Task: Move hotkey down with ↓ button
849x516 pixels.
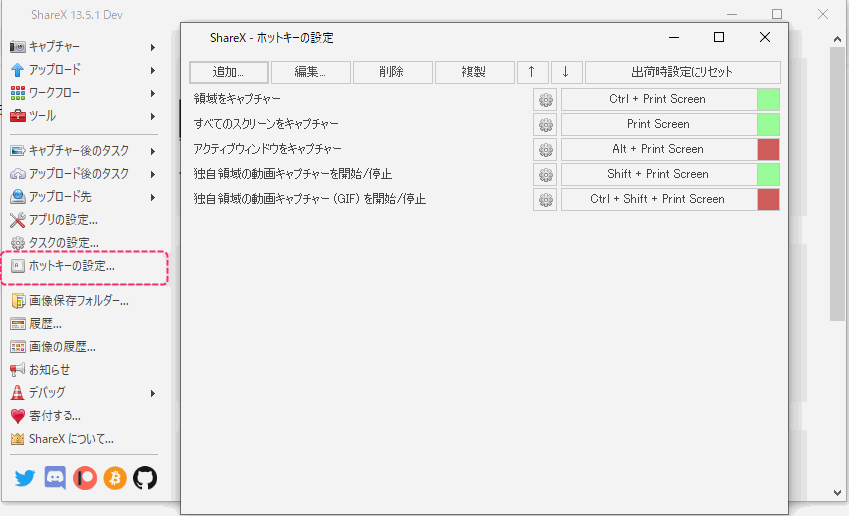Action: tap(566, 72)
